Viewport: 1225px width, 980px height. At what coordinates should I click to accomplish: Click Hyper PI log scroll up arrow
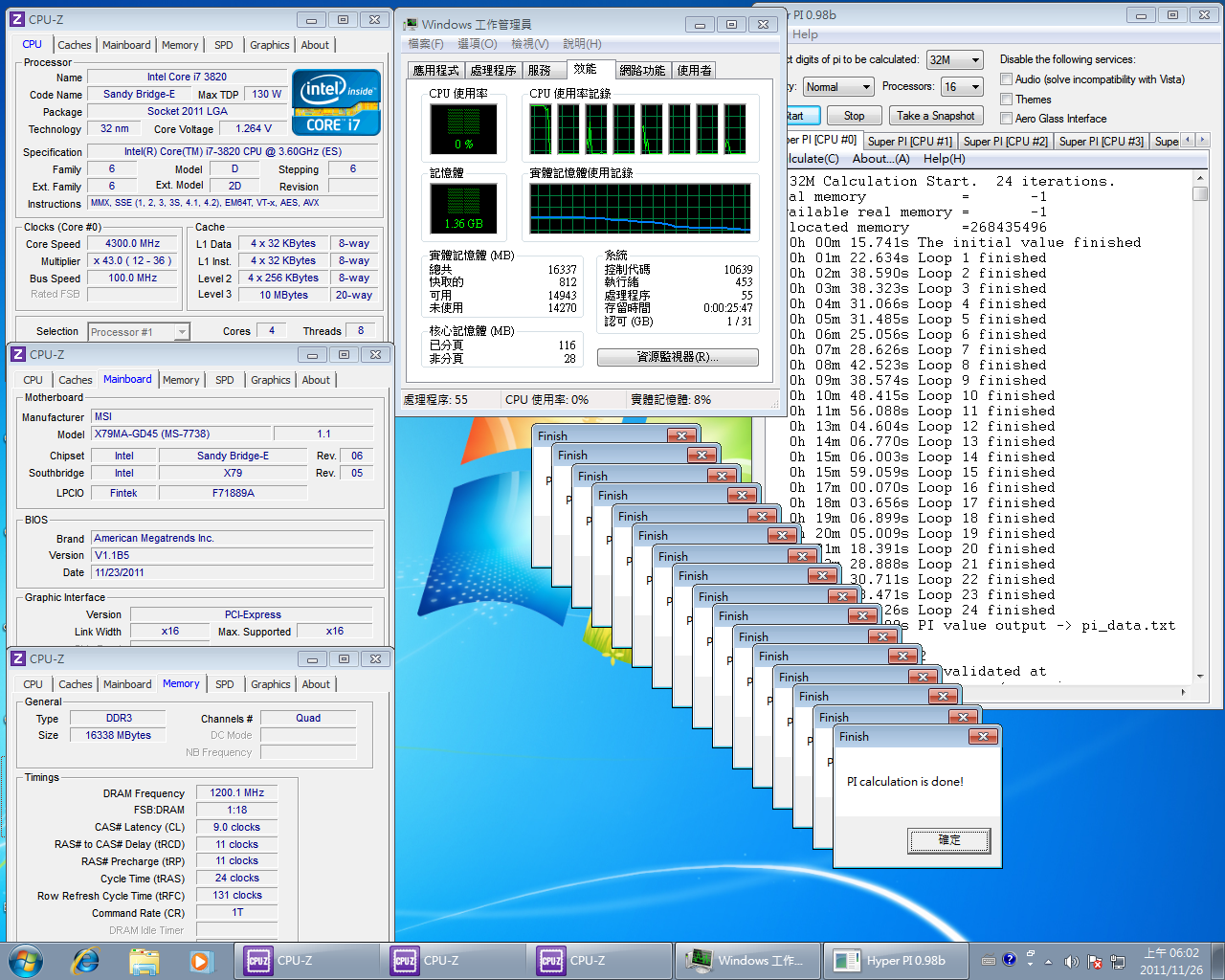point(1200,178)
